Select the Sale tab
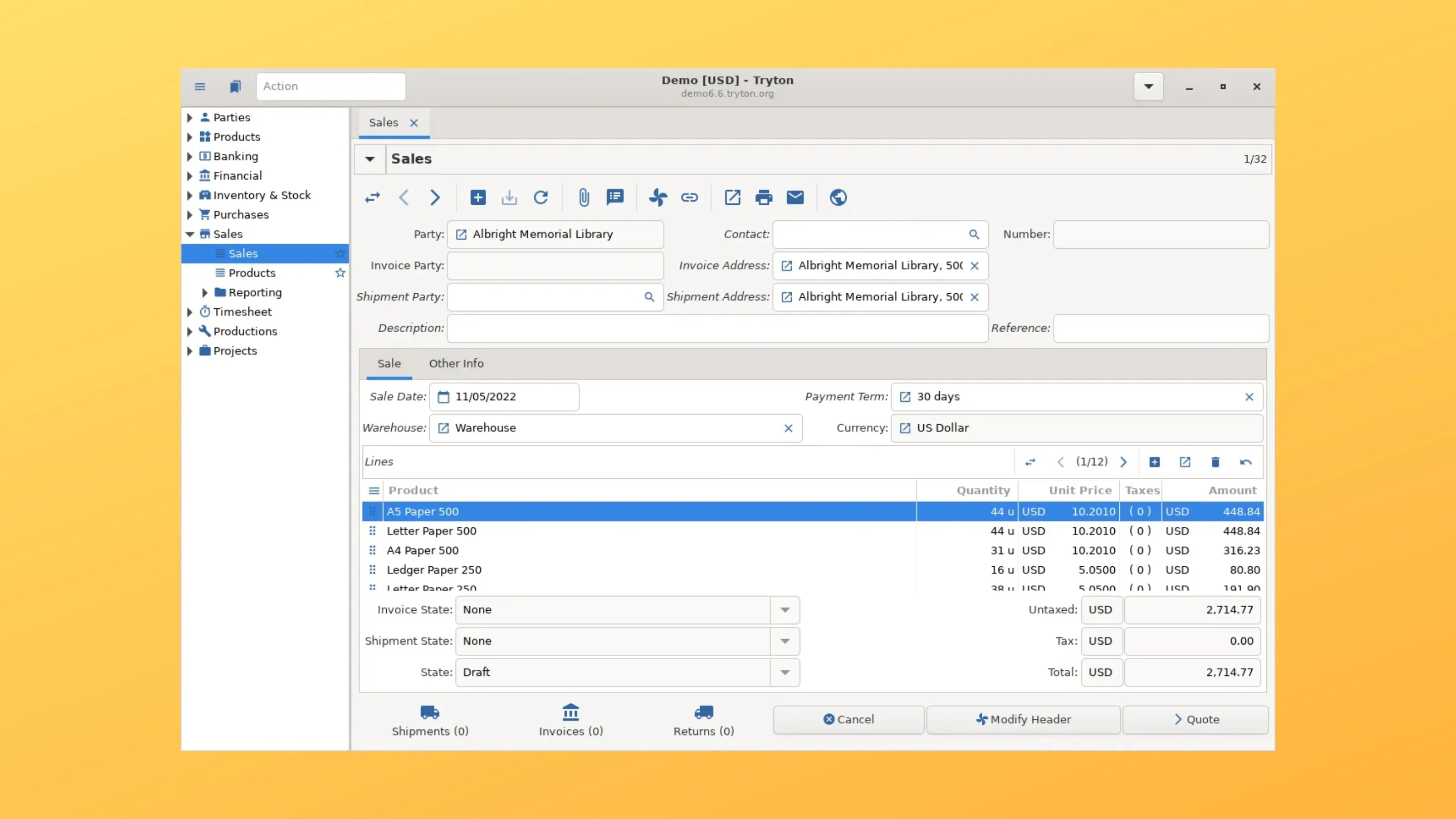Image resolution: width=1456 pixels, height=819 pixels. 388,363
